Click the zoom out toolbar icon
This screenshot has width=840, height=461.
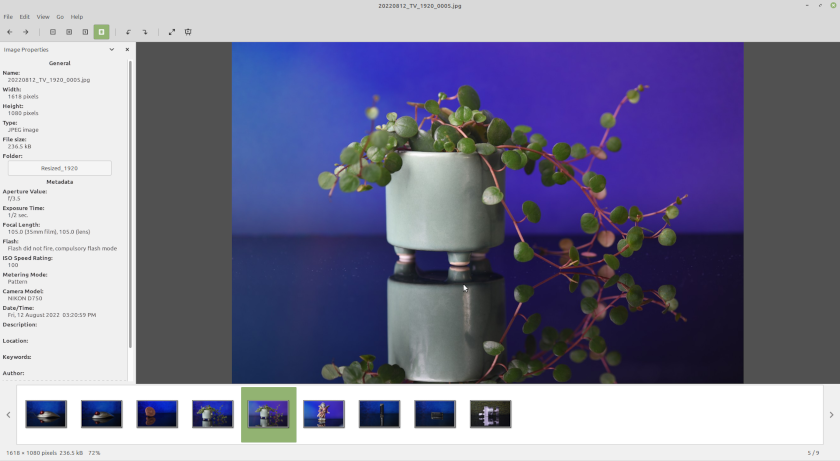69,32
